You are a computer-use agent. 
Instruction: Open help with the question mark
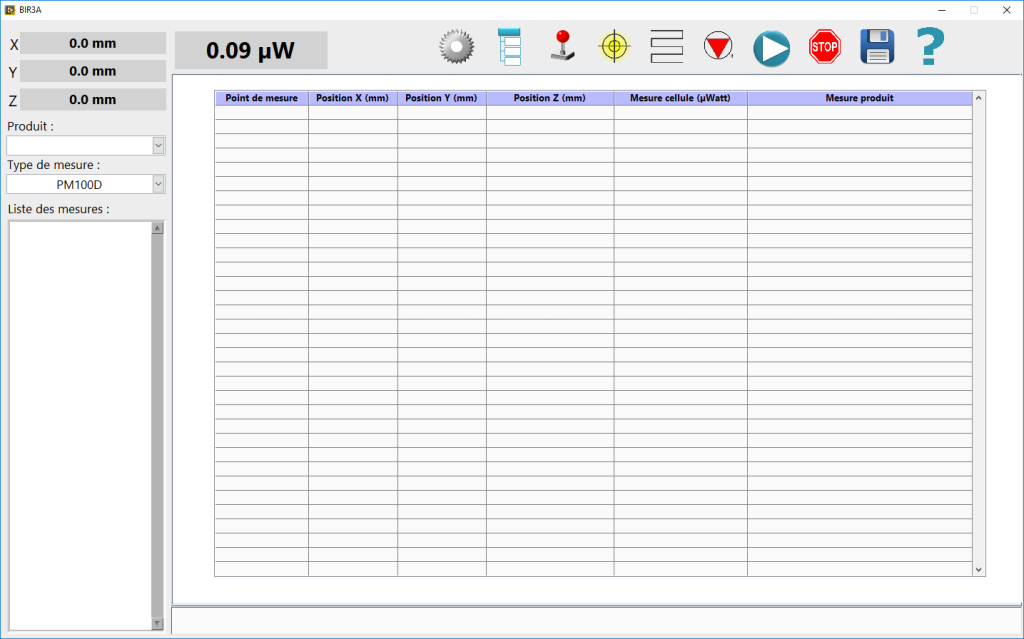(x=930, y=46)
